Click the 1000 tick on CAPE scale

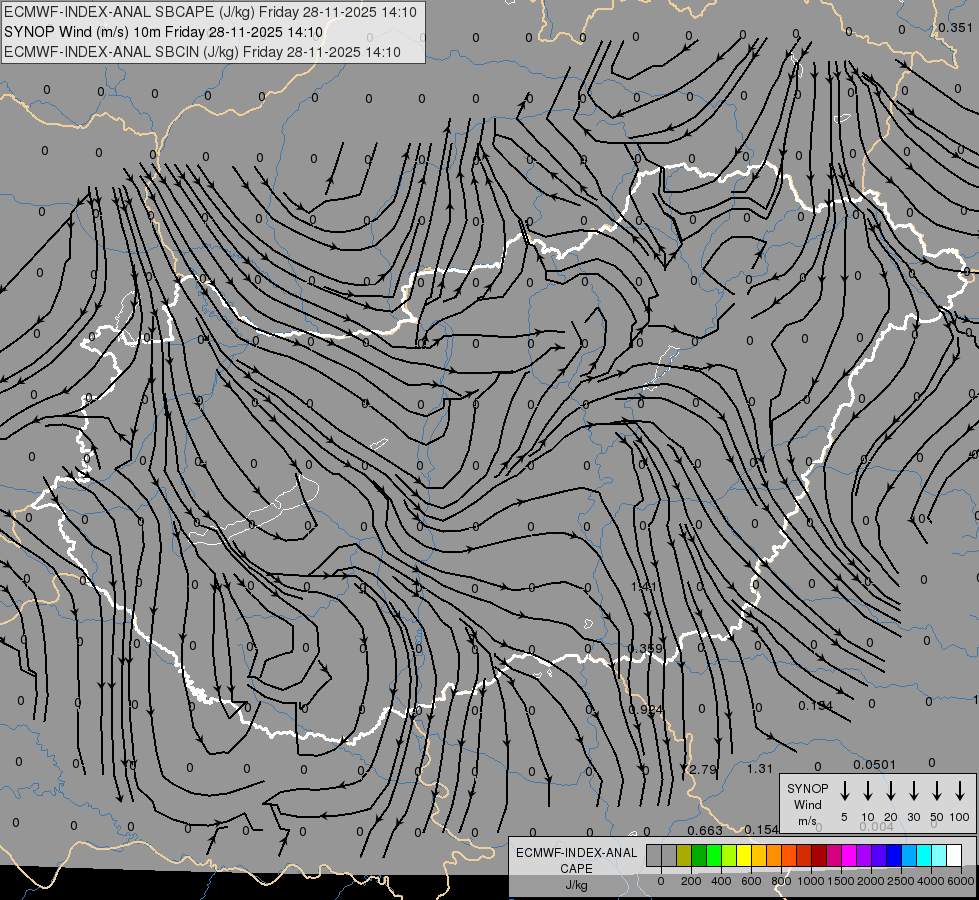pyautogui.click(x=811, y=881)
